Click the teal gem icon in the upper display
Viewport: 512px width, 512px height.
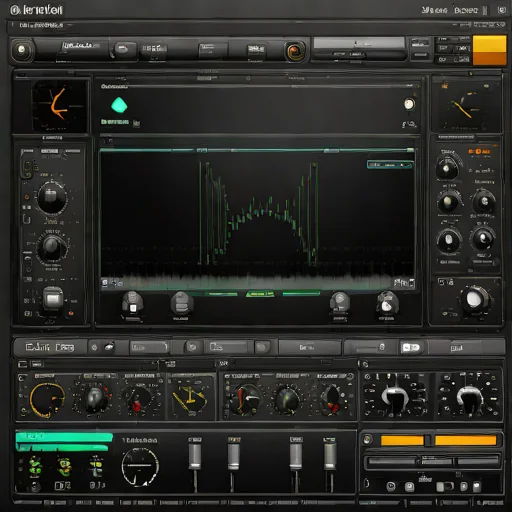[x=119, y=105]
